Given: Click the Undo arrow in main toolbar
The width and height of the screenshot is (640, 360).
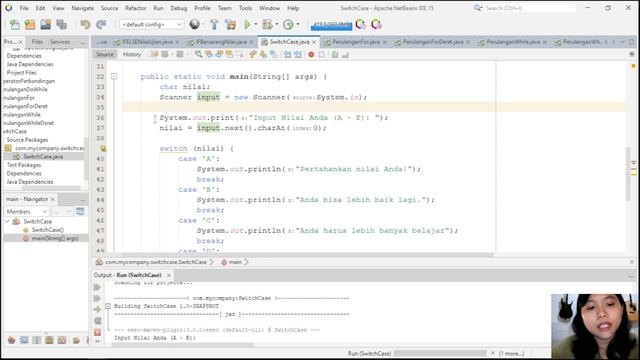Looking at the screenshot, I should tap(85, 25).
